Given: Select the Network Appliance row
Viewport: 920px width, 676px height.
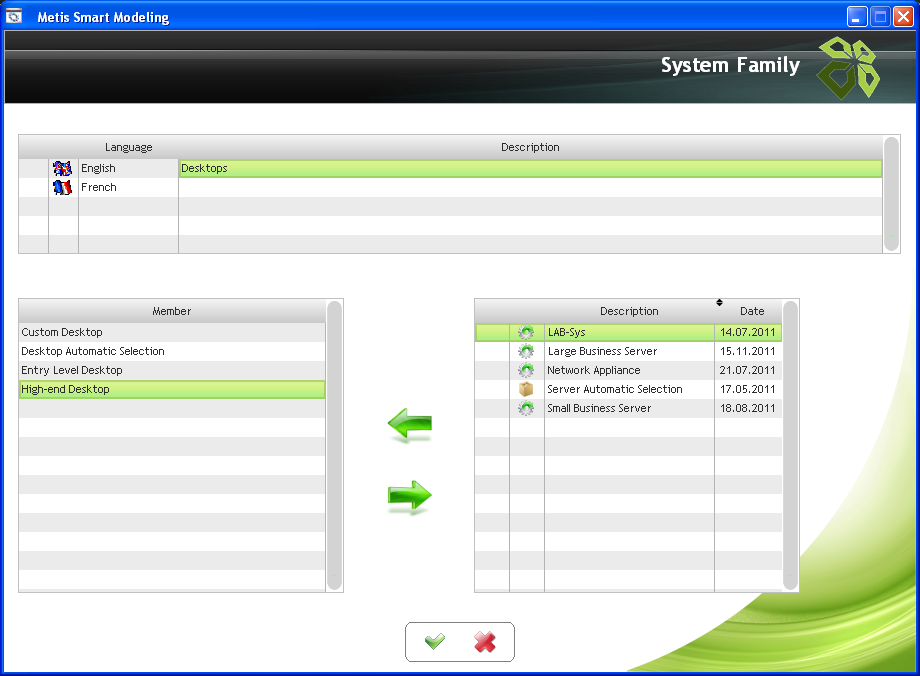Looking at the screenshot, I should (x=628, y=370).
